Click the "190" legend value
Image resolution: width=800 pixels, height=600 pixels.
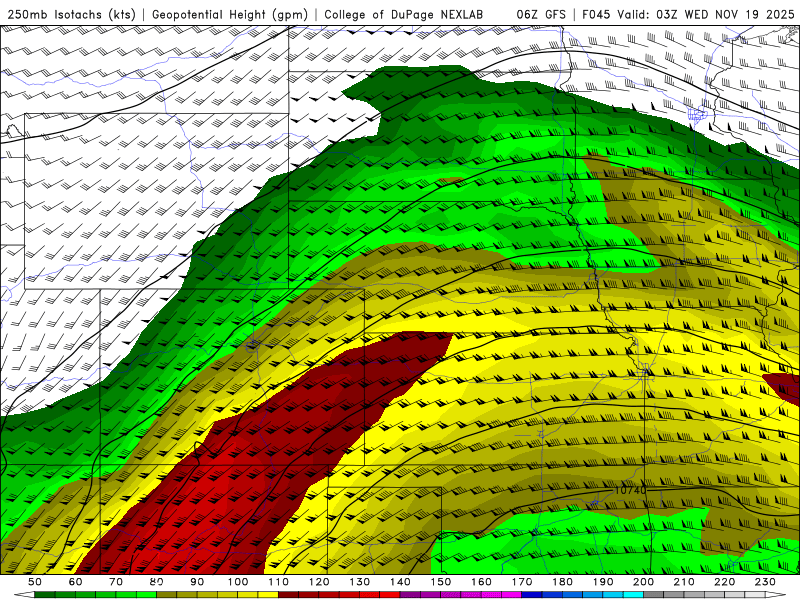(604, 582)
